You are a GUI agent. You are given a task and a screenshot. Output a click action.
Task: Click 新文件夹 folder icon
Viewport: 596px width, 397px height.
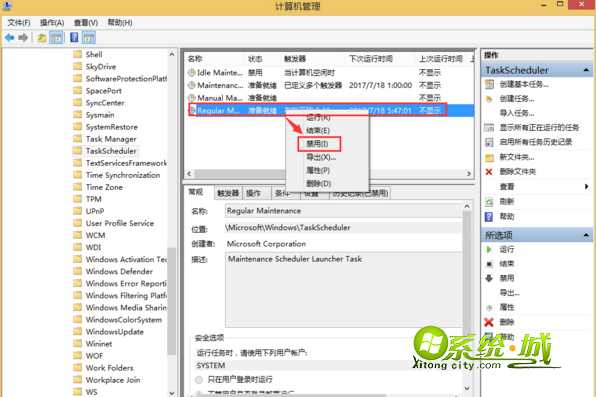pyautogui.click(x=489, y=157)
